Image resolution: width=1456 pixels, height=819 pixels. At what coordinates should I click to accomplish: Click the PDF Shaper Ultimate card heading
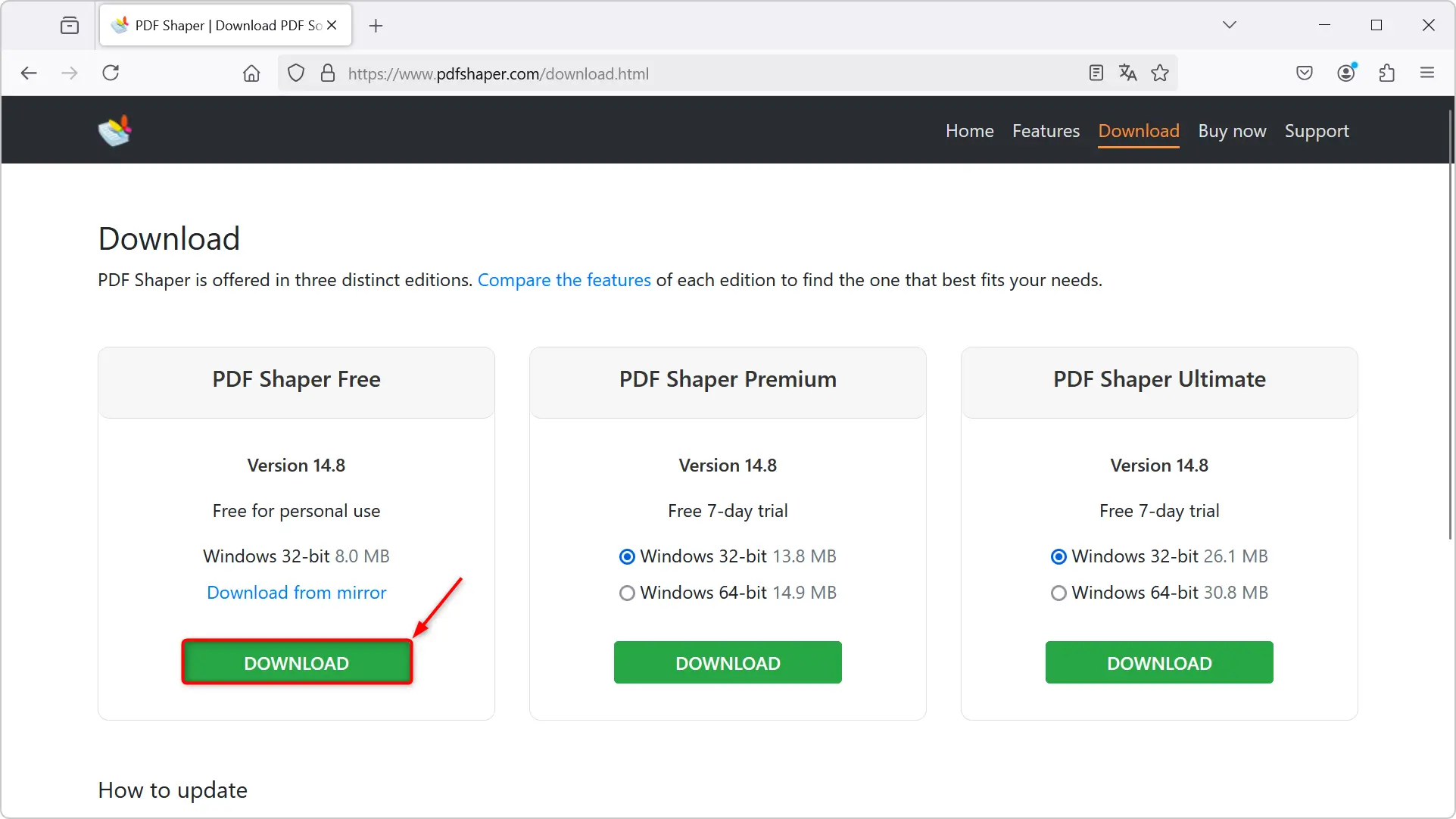(1159, 379)
